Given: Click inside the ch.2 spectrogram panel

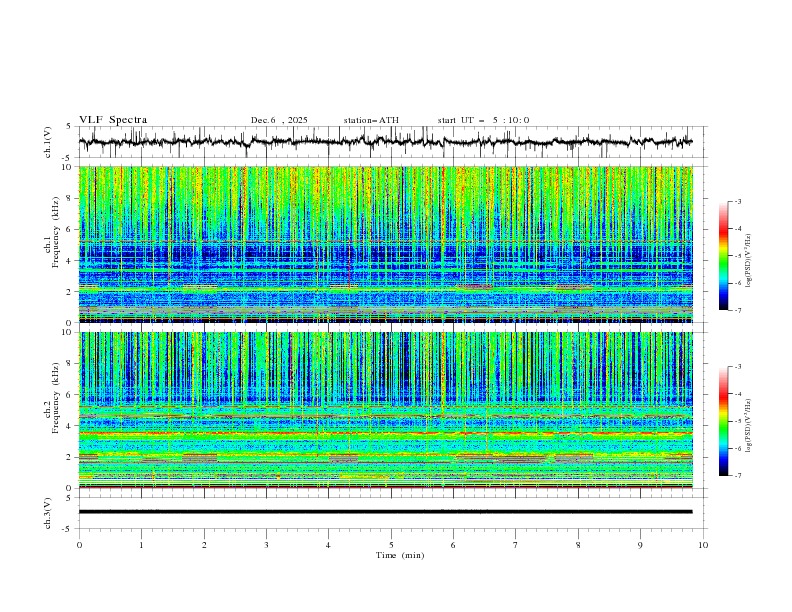Looking at the screenshot, I should (x=386, y=410).
